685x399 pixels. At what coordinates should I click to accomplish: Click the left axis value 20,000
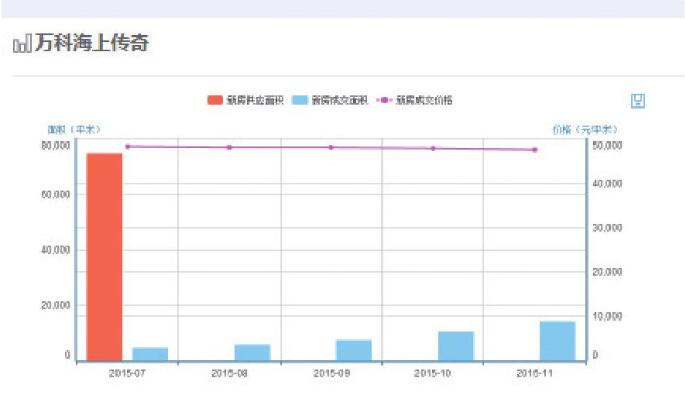pyautogui.click(x=55, y=305)
